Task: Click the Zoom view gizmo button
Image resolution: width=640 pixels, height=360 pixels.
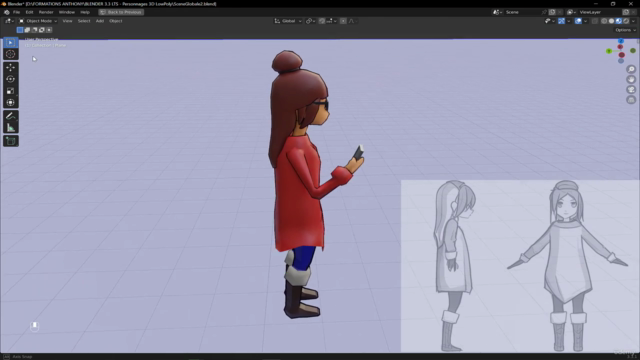Action: 631,69
